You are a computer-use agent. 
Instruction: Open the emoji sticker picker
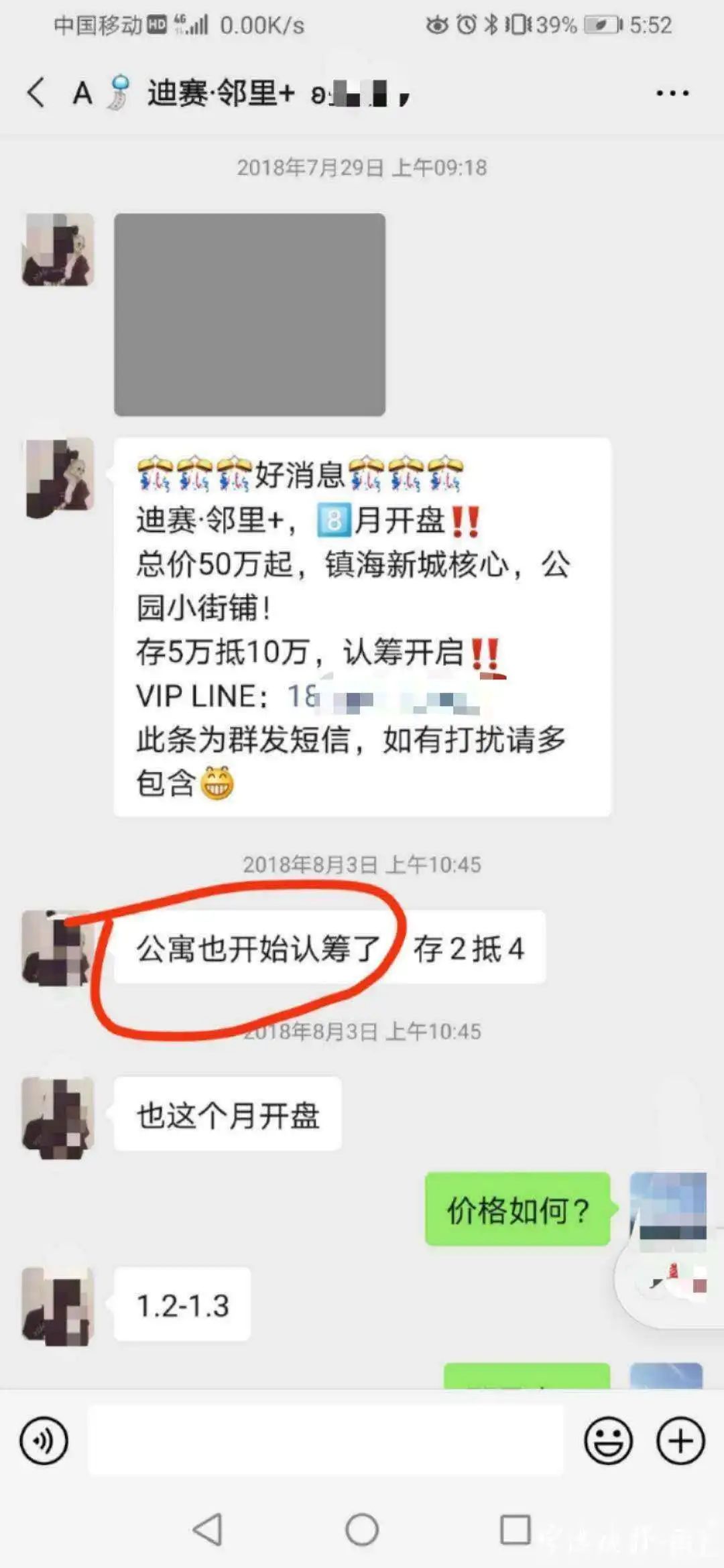coord(608,1440)
